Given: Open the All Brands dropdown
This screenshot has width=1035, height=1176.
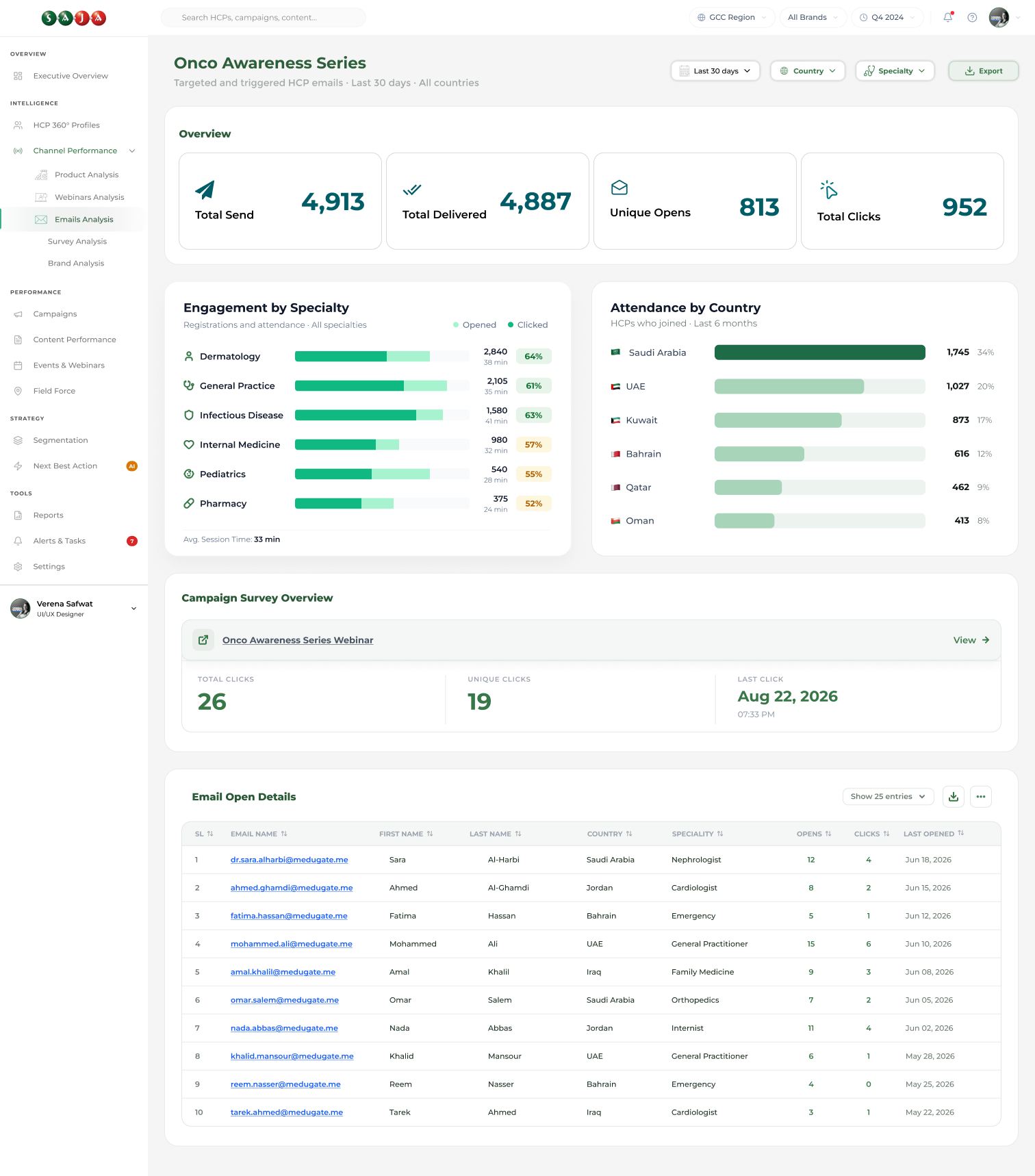Looking at the screenshot, I should click(813, 17).
